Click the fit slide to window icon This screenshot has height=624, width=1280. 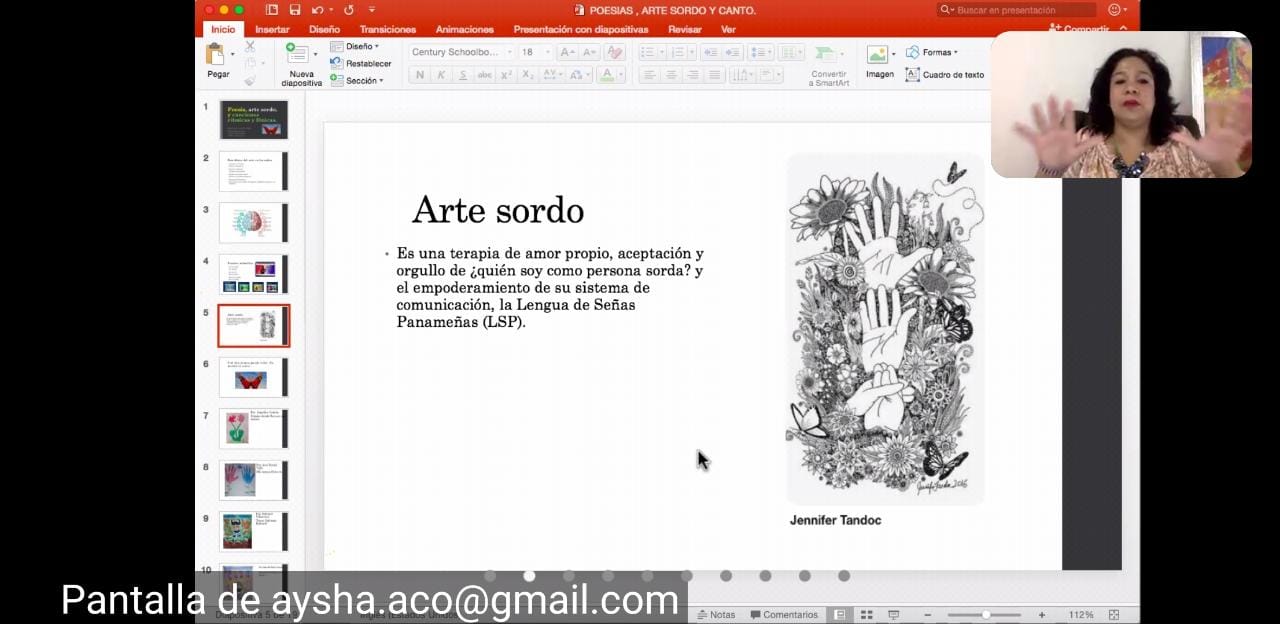1114,615
